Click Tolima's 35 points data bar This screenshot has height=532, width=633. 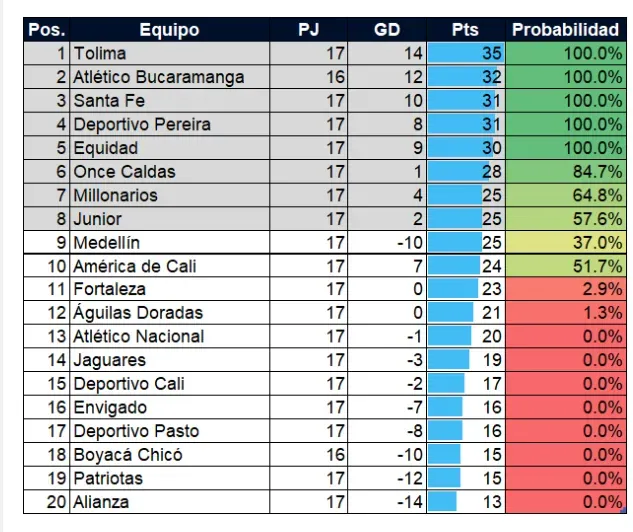pyautogui.click(x=466, y=53)
